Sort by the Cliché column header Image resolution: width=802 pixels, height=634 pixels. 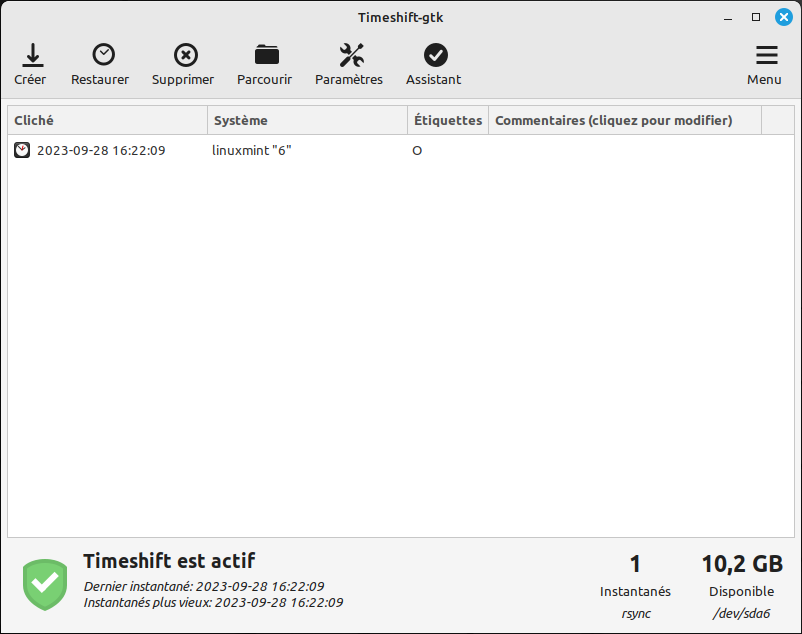pos(107,120)
